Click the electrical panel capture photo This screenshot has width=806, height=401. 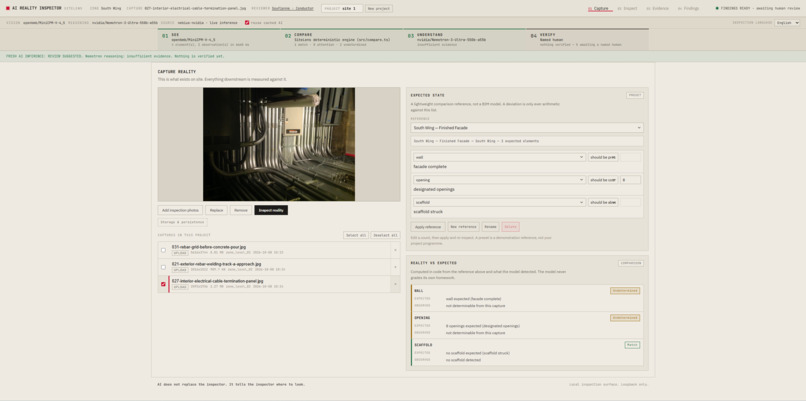pos(279,144)
